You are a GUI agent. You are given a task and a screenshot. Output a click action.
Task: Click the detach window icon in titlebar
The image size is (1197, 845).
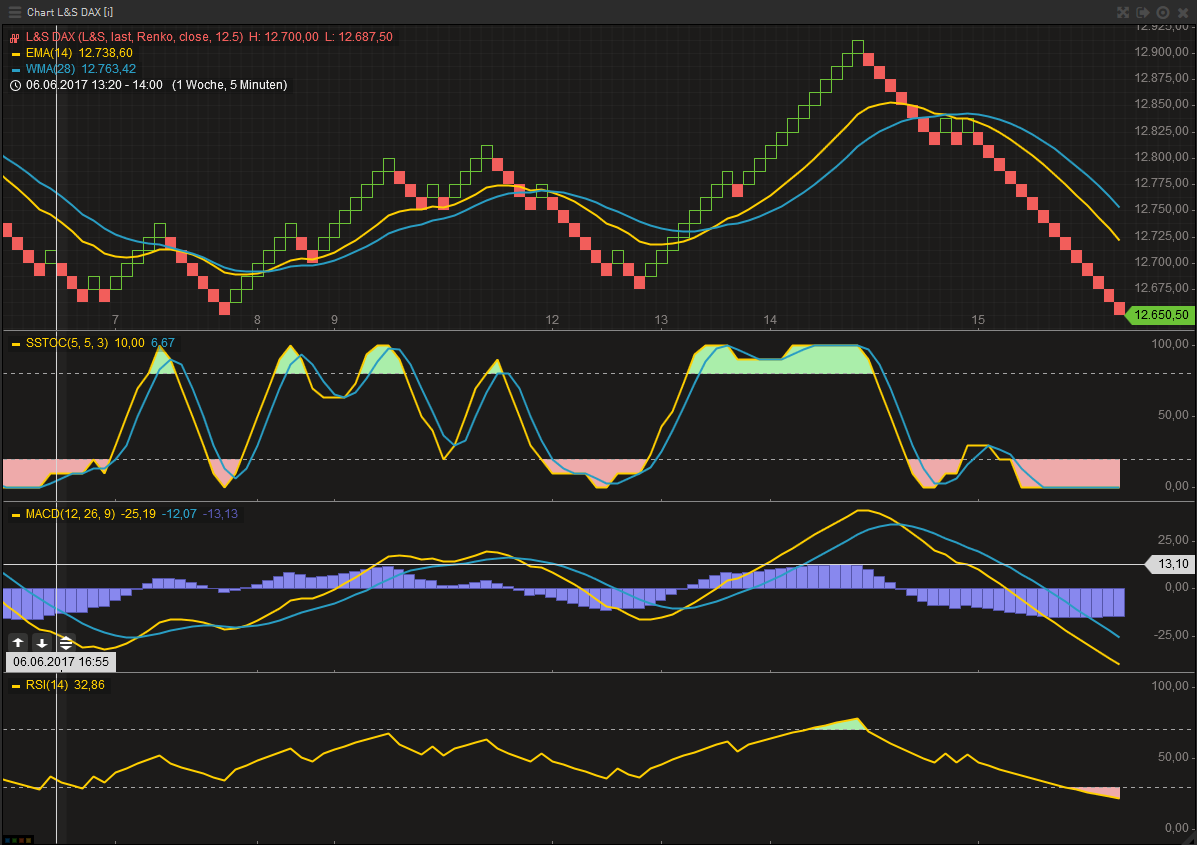1142,12
